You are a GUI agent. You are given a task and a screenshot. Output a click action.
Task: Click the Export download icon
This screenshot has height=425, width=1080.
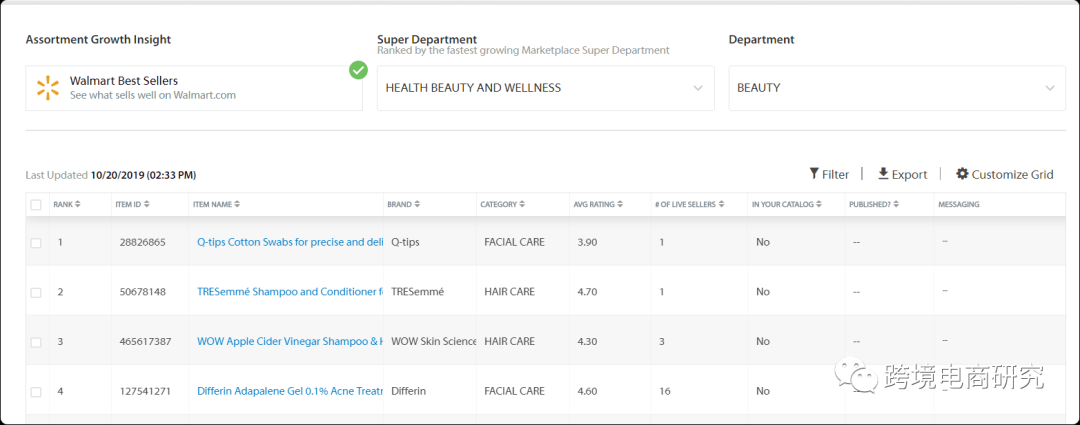coord(883,174)
